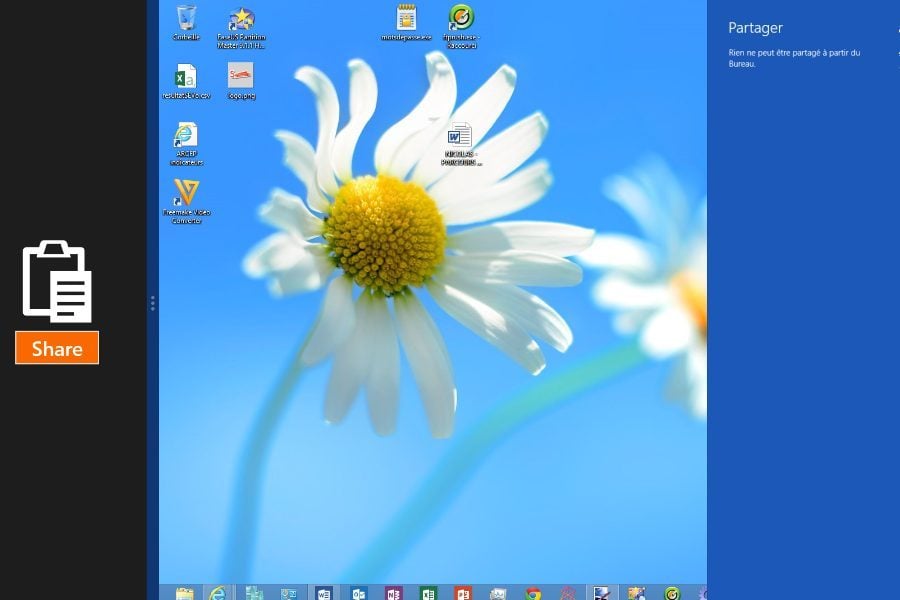
Task: Open Google Chrome from taskbar
Action: pyautogui.click(x=533, y=593)
